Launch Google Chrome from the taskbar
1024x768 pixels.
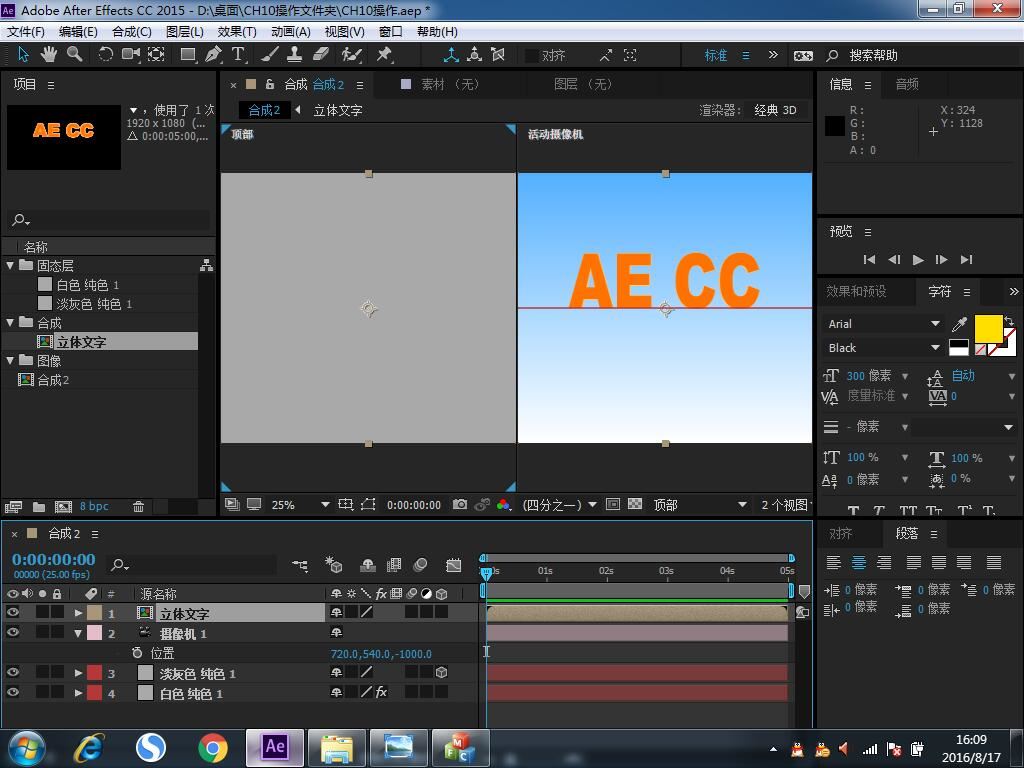[213, 748]
